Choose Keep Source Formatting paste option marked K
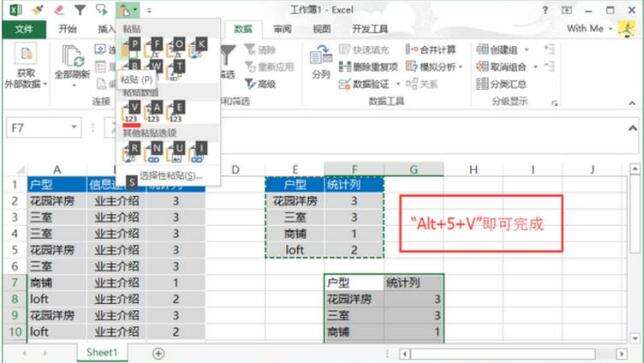Image resolution: width=644 pixels, height=363 pixels. [197, 48]
